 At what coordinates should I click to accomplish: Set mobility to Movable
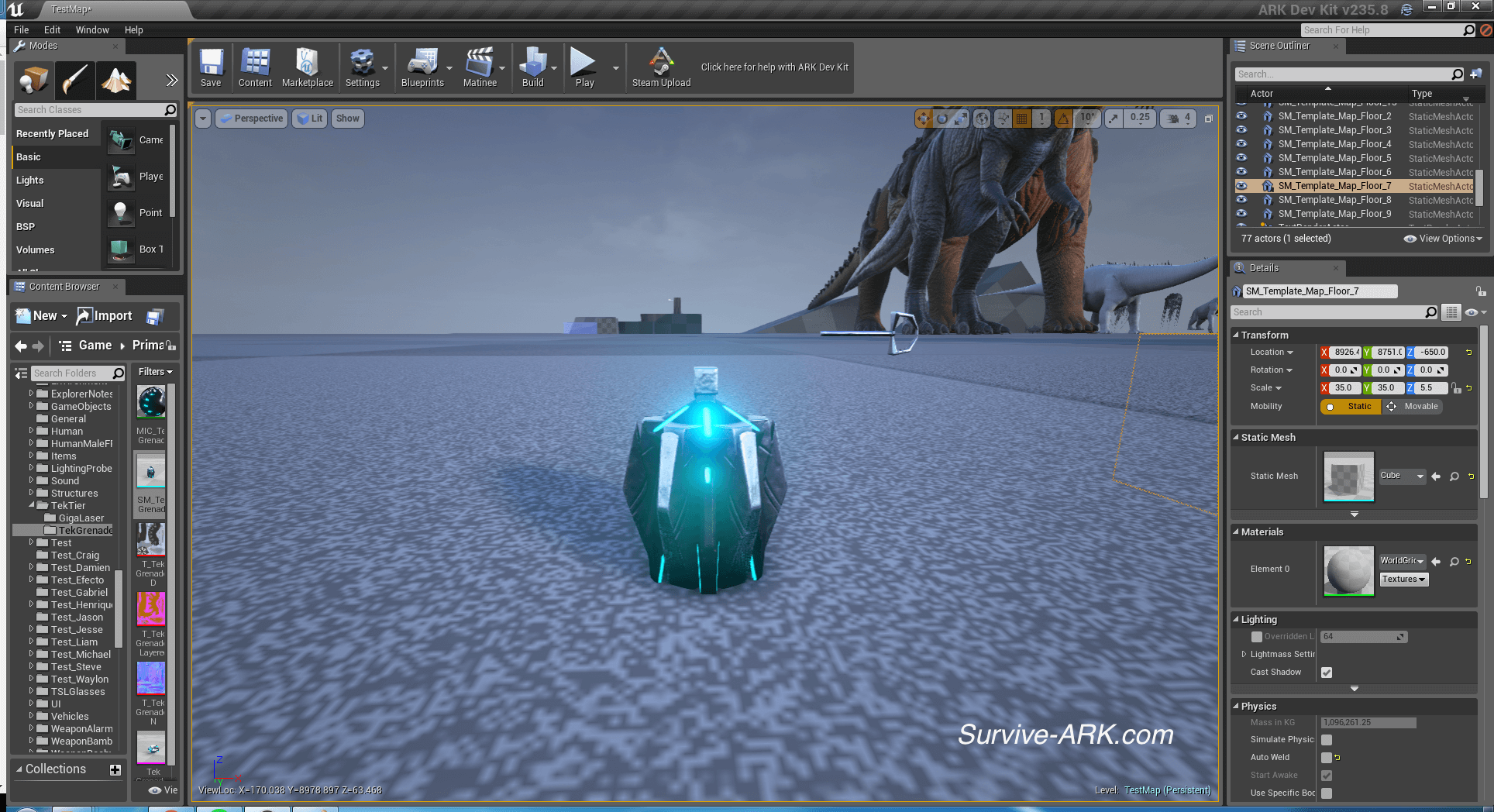pos(1413,407)
